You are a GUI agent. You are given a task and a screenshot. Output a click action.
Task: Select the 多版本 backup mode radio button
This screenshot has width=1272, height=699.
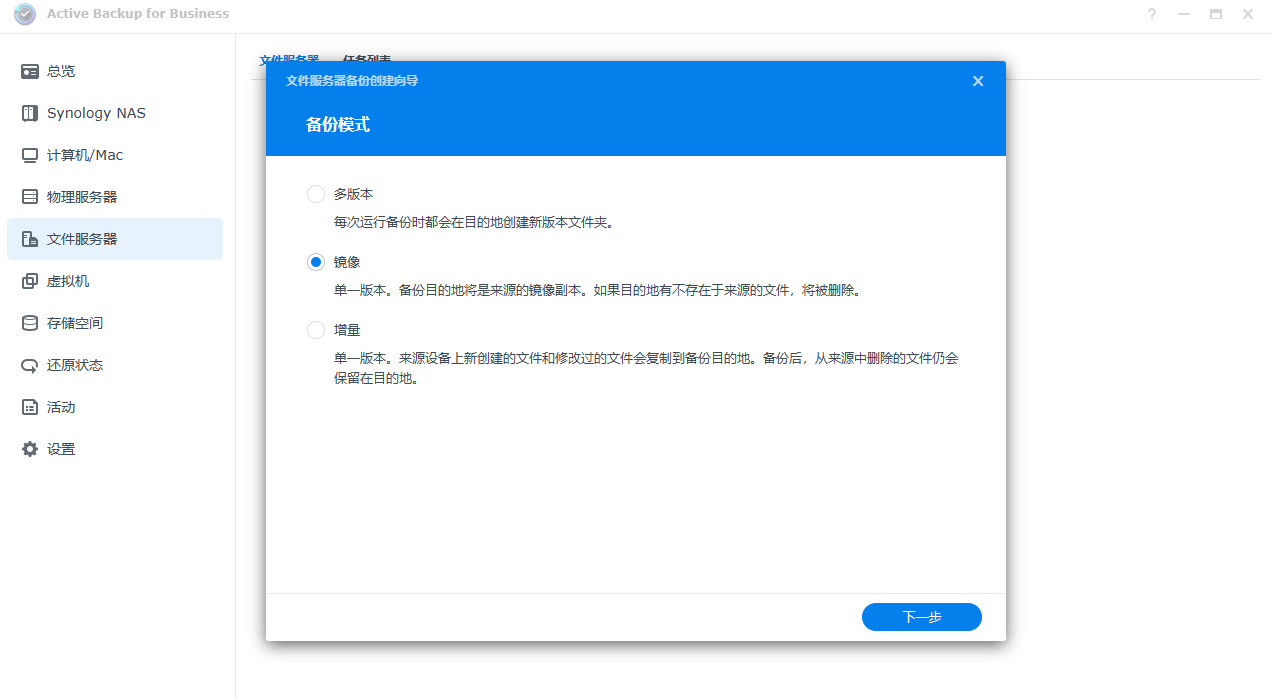pos(316,194)
